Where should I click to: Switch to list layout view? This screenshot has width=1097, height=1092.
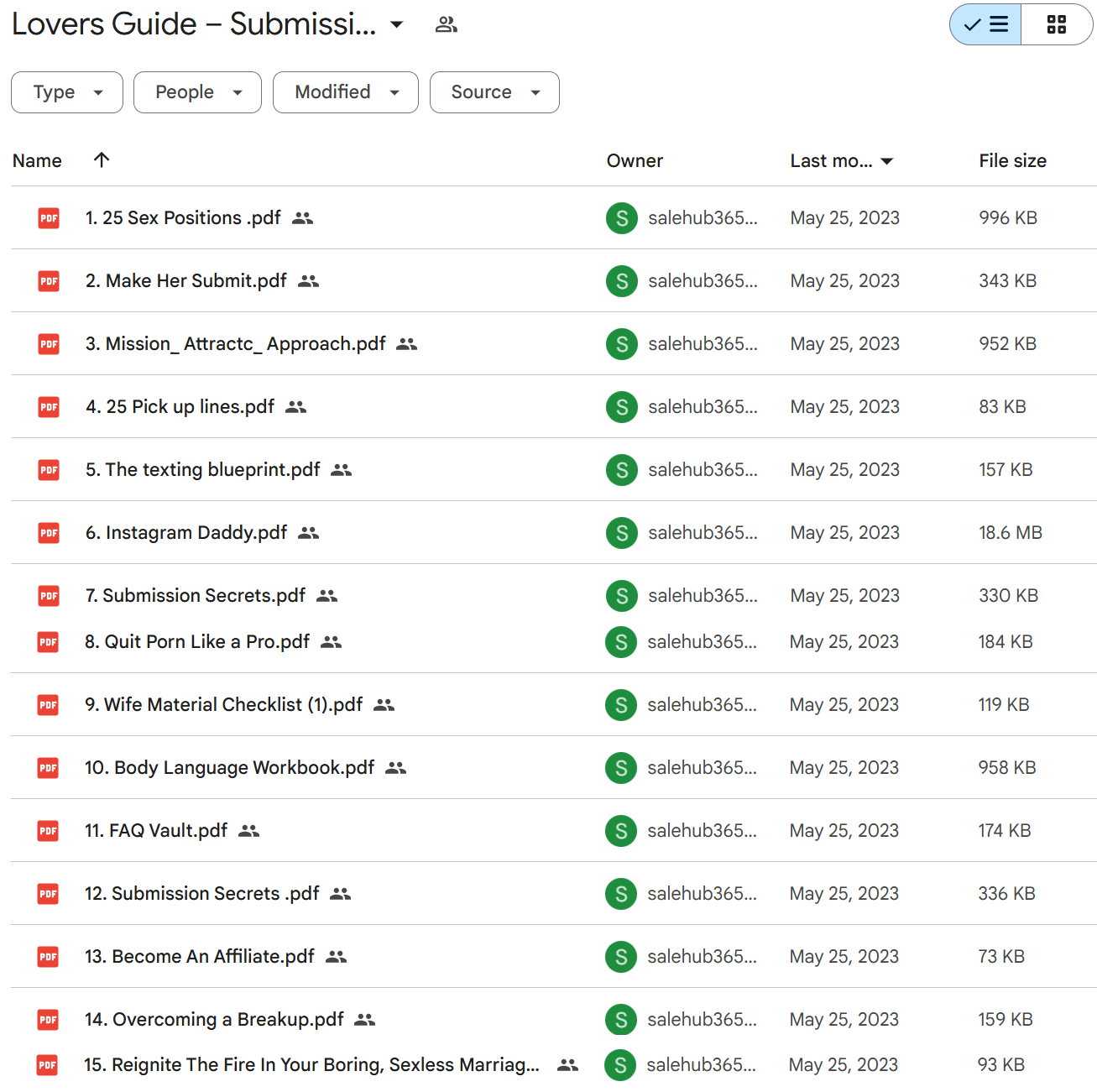click(985, 24)
